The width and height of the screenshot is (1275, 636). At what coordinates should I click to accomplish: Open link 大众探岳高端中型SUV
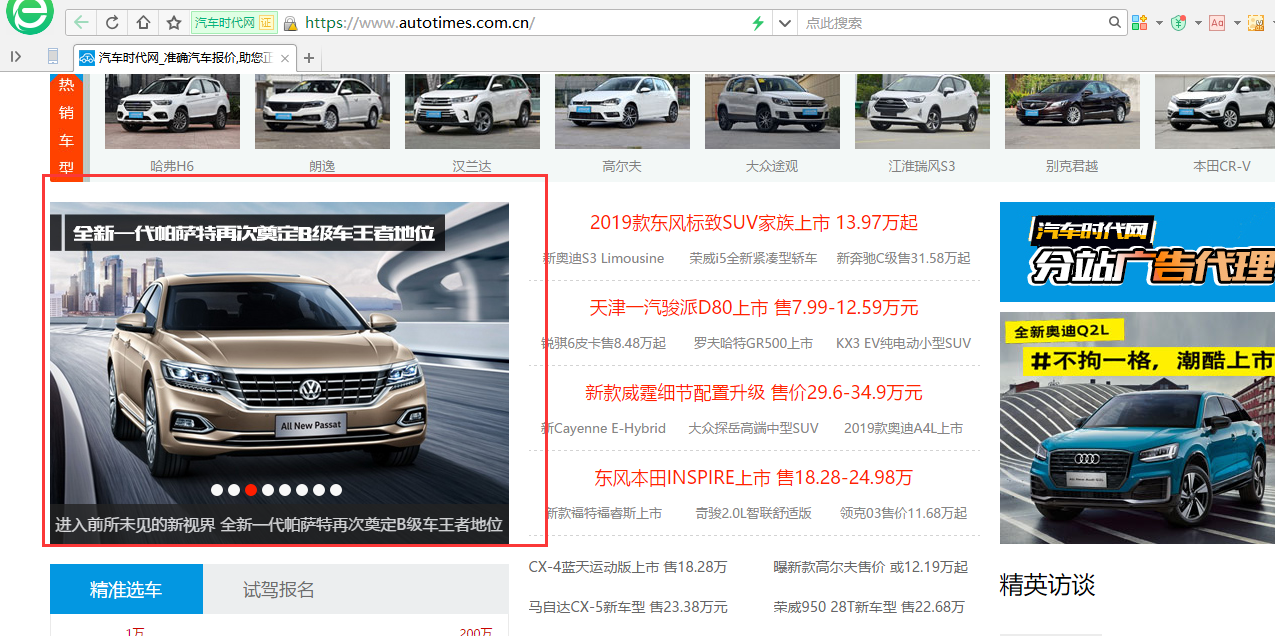click(753, 428)
